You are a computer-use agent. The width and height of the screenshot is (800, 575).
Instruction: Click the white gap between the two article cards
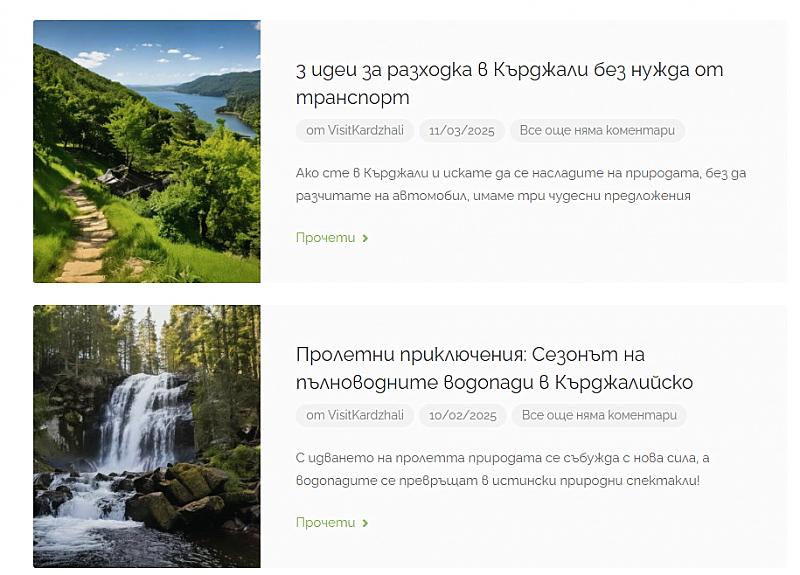pos(408,294)
